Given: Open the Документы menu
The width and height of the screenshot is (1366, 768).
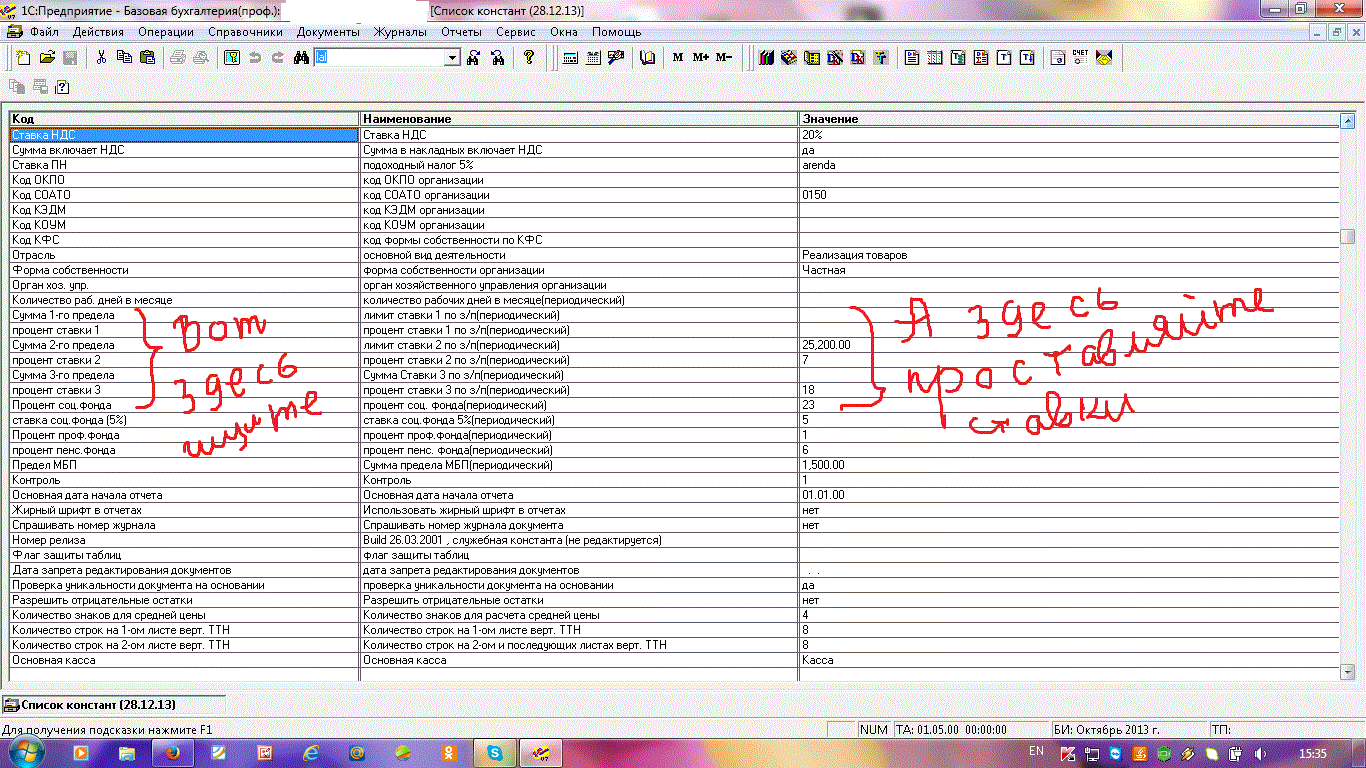Looking at the screenshot, I should click(x=328, y=32).
